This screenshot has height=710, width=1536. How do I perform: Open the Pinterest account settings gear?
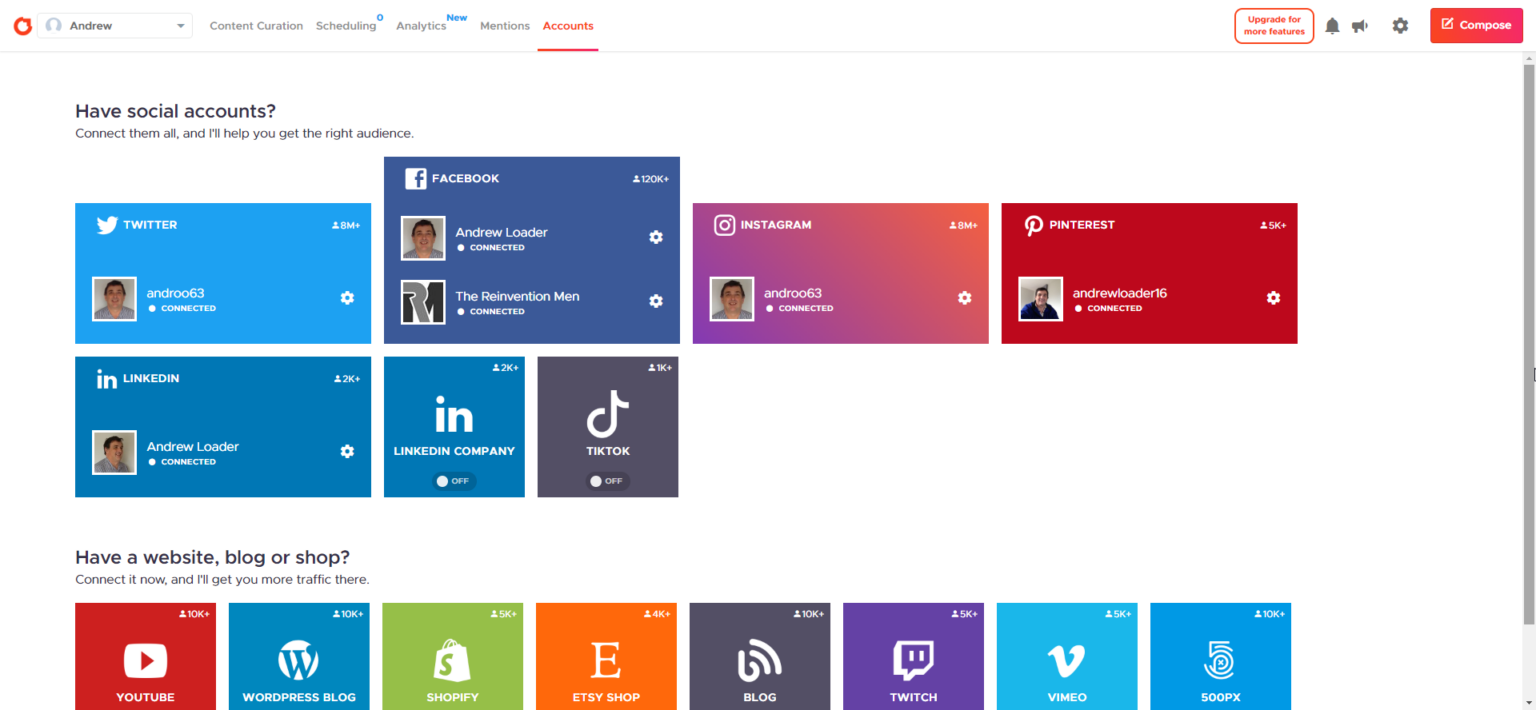click(1273, 298)
